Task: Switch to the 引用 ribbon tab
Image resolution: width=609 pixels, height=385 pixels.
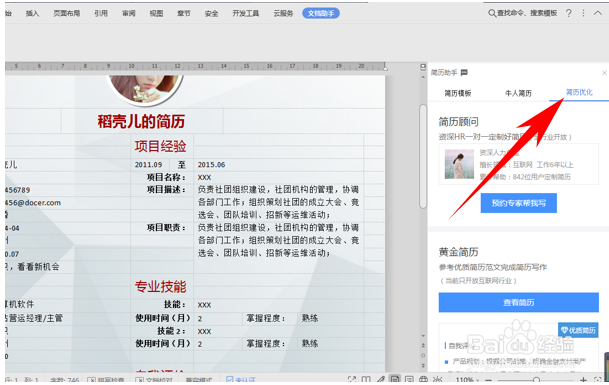Action: coord(101,14)
